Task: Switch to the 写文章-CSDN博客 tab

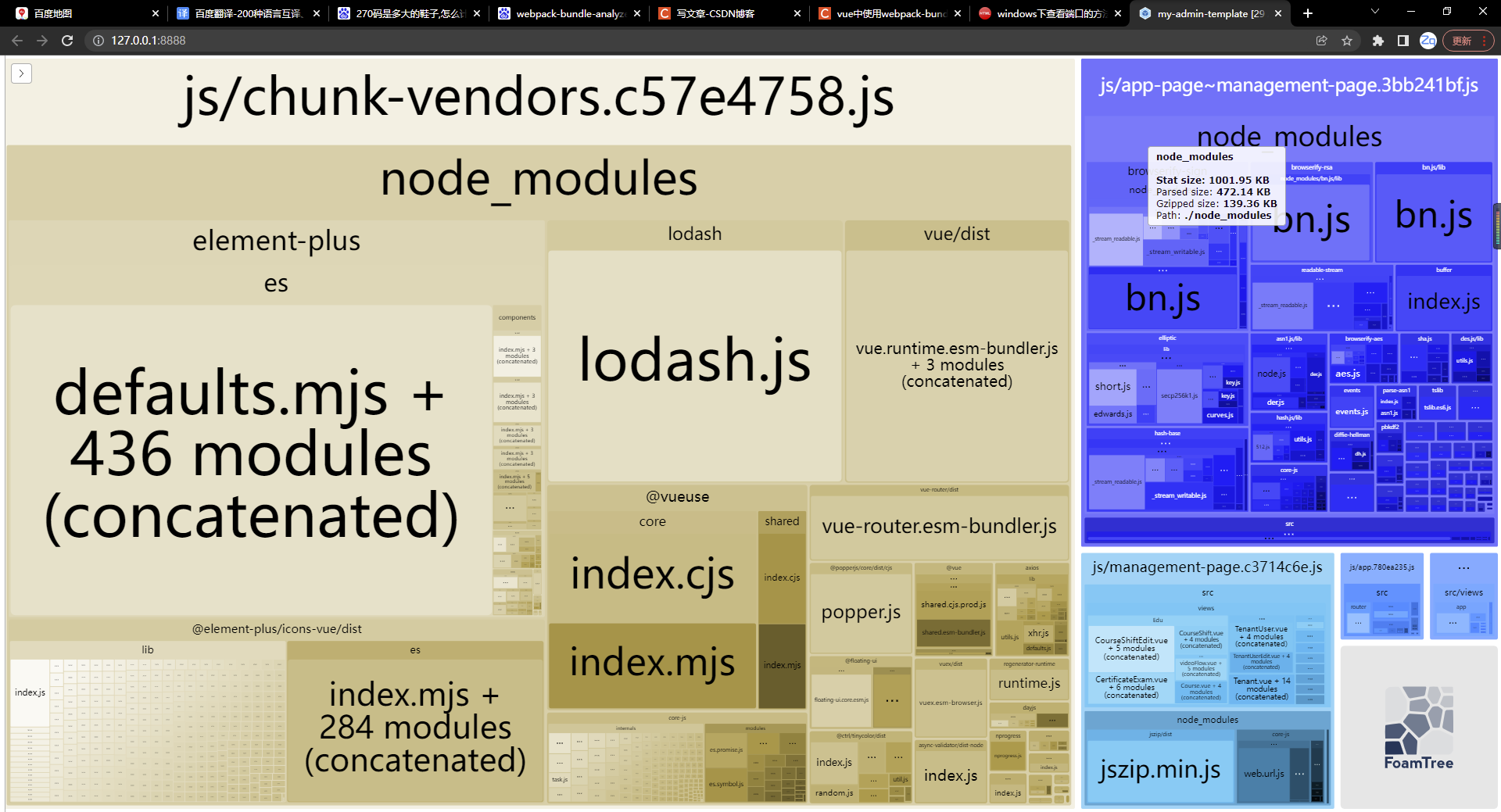Action: (x=729, y=13)
